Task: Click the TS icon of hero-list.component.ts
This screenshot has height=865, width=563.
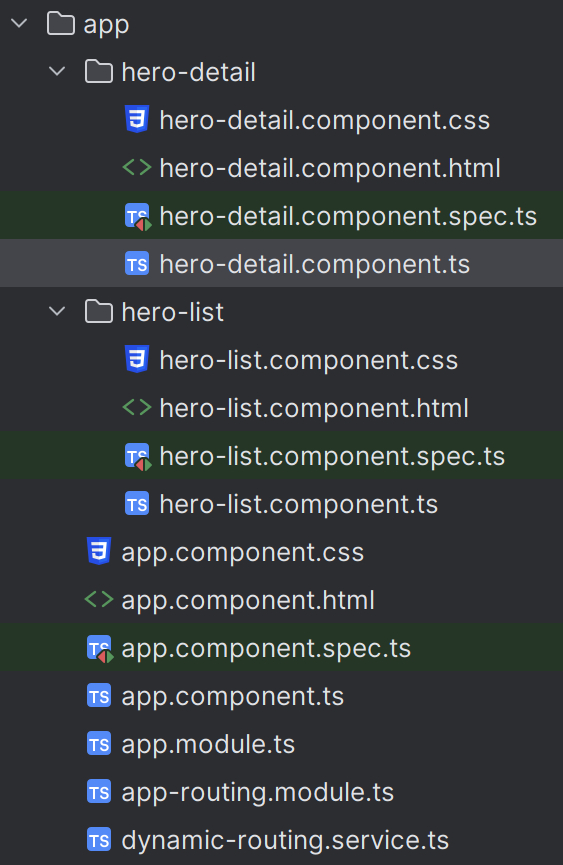Action: tap(137, 504)
